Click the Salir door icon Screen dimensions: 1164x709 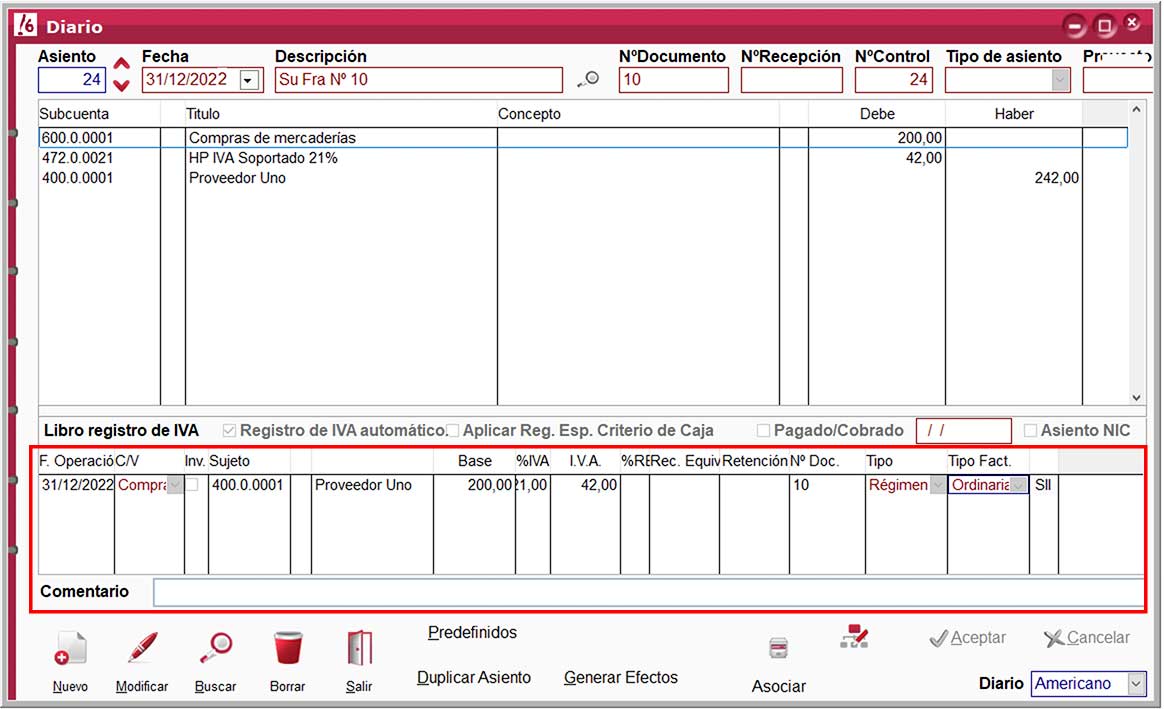[359, 648]
